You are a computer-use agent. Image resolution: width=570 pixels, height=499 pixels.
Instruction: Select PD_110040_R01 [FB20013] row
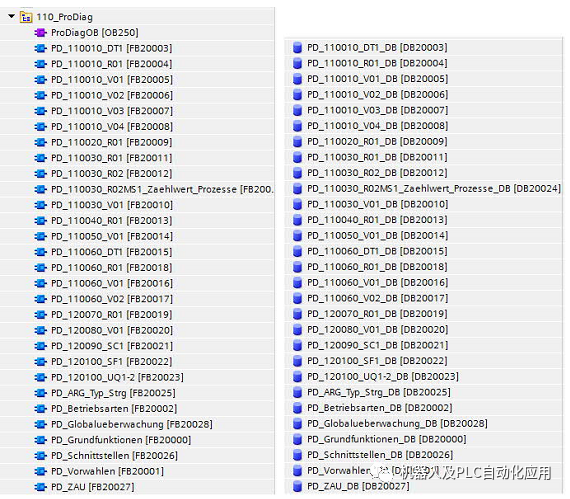pyautogui.click(x=112, y=221)
